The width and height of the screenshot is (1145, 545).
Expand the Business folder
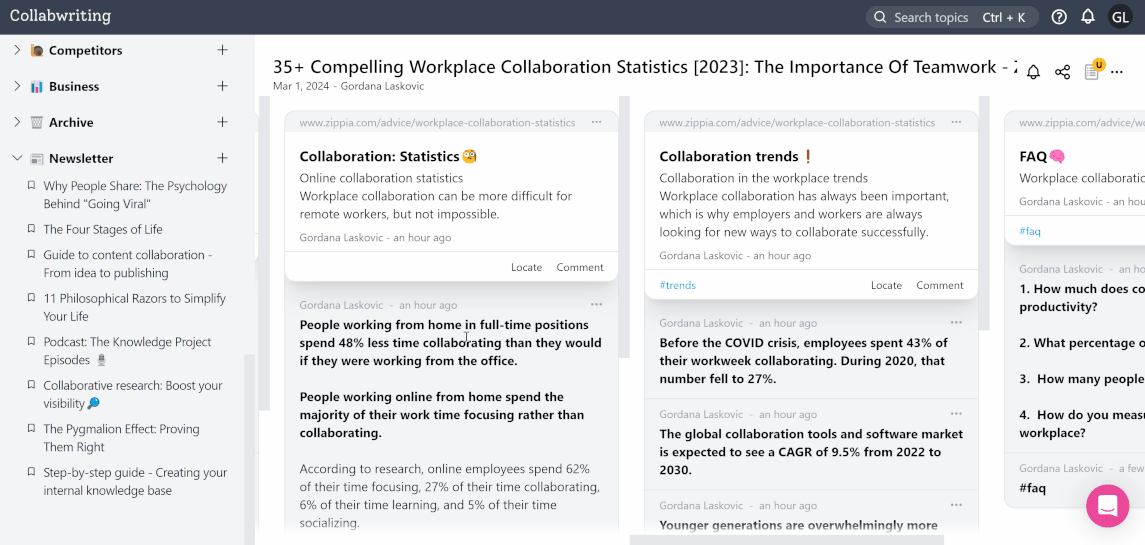coord(17,86)
